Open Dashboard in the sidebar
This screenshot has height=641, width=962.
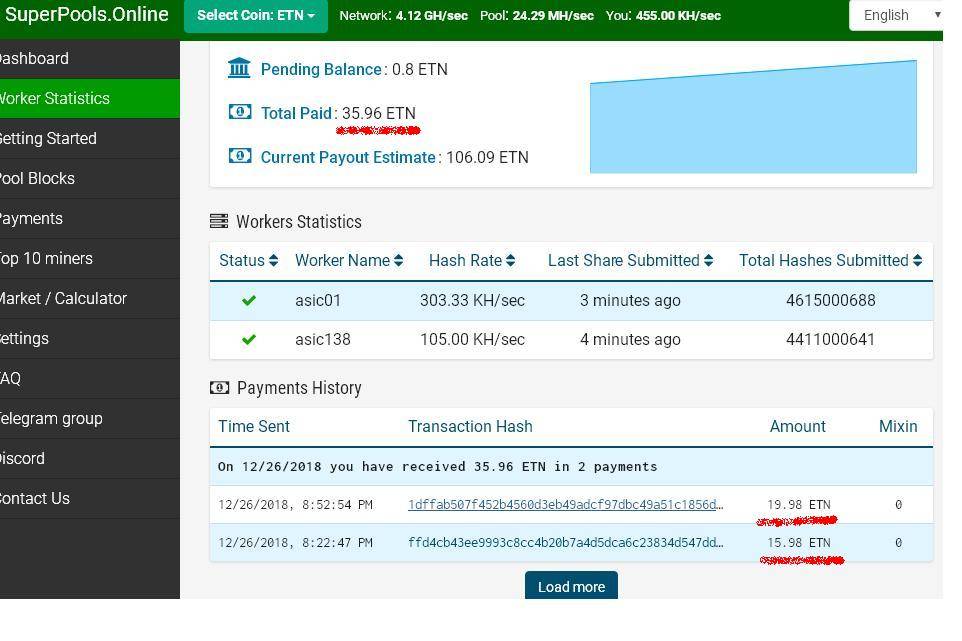point(90,59)
